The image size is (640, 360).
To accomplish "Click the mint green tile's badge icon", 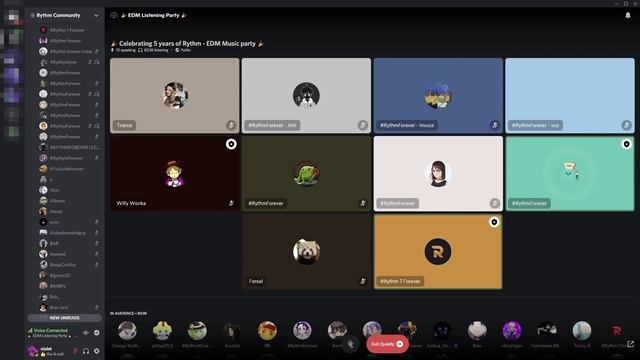I will (626, 144).
